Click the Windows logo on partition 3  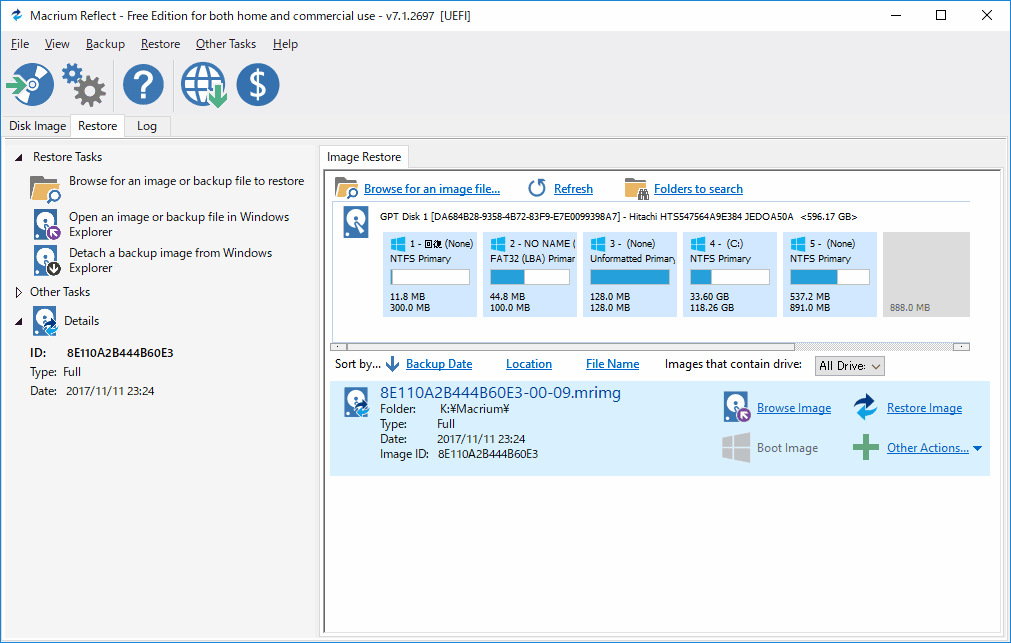598,244
